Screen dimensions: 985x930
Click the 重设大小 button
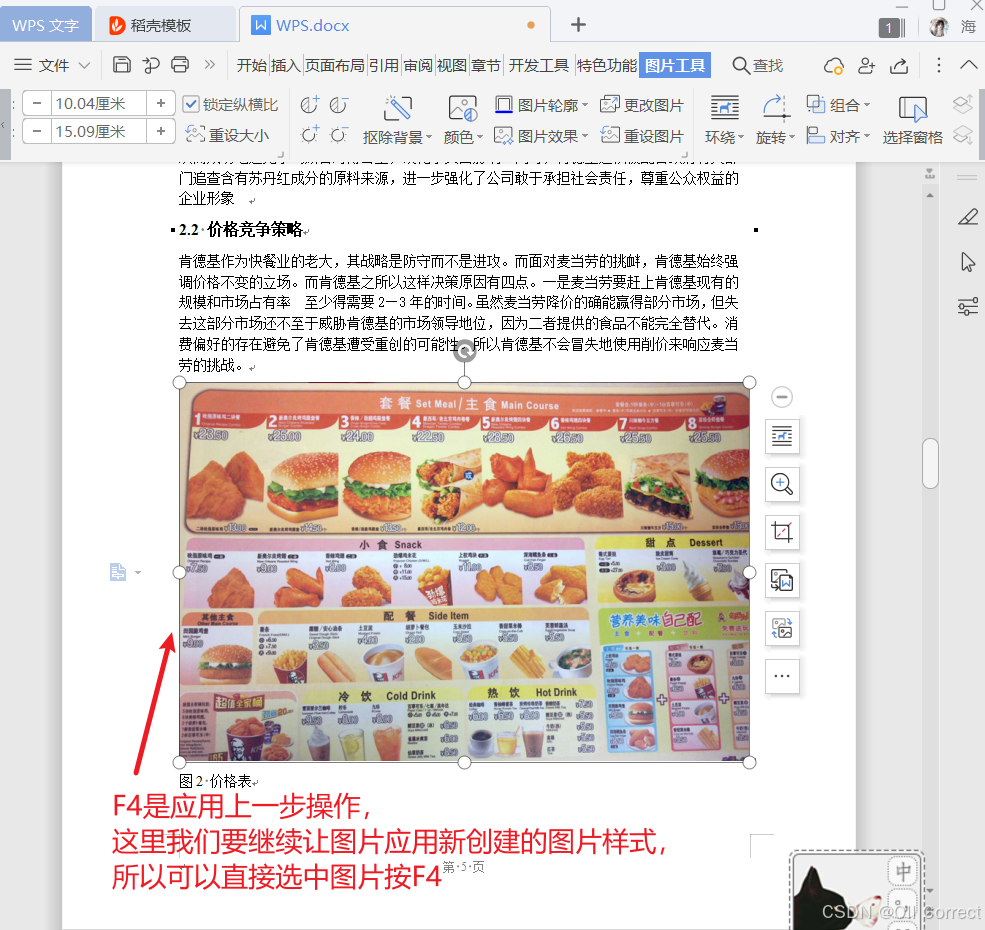click(227, 134)
